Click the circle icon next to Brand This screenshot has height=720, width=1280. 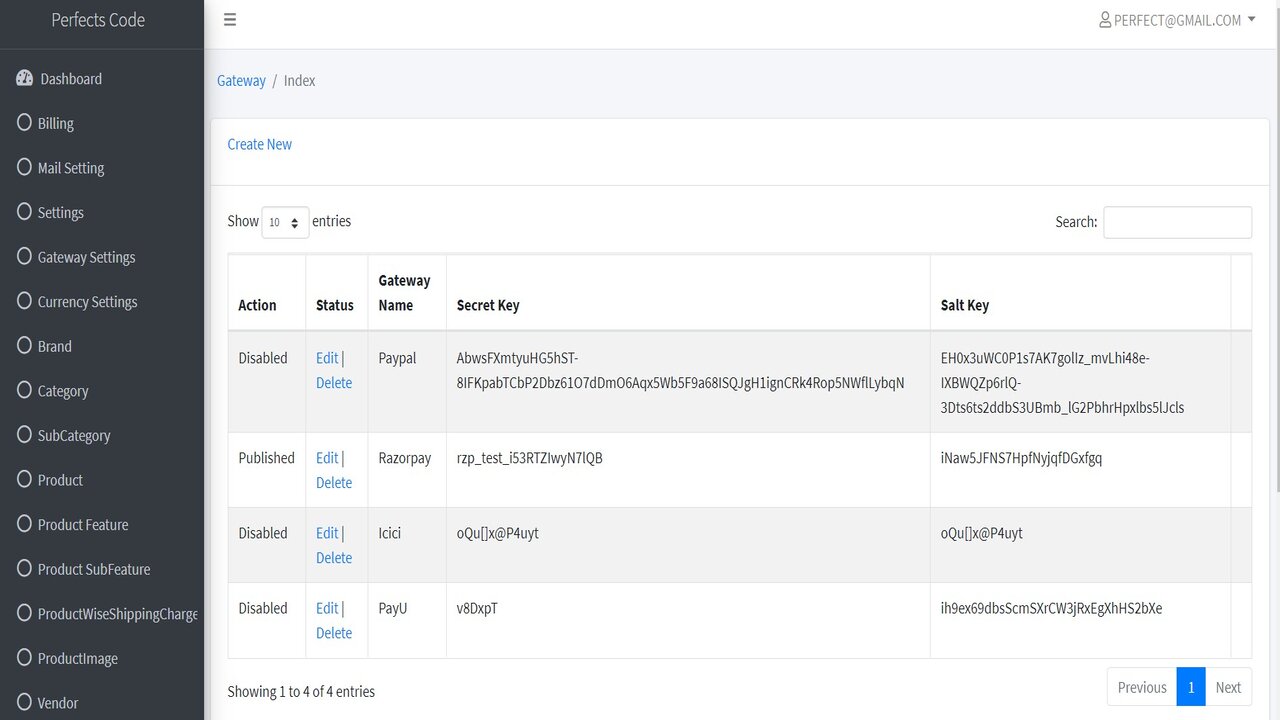tap(25, 346)
